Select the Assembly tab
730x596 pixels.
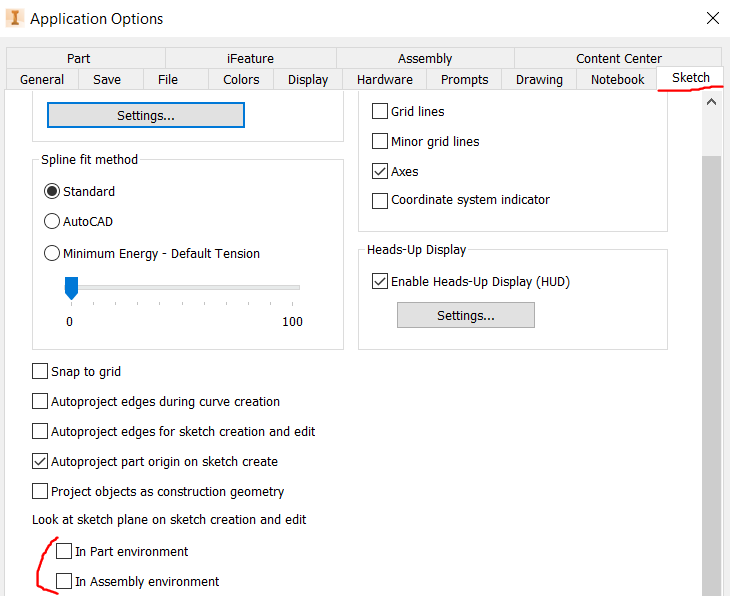(425, 59)
